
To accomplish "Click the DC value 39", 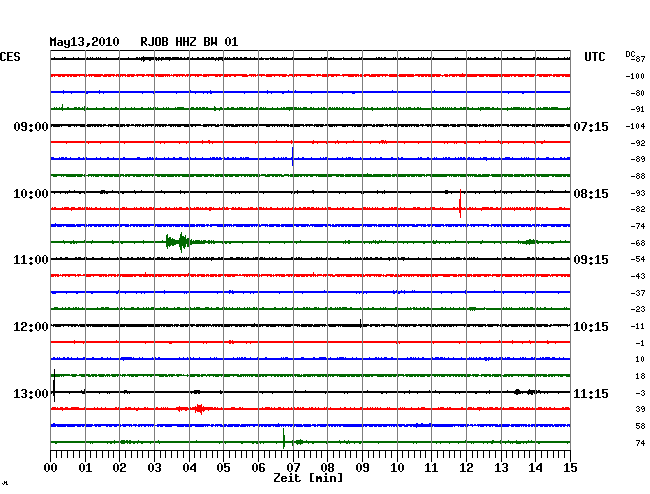I will point(640,409).
